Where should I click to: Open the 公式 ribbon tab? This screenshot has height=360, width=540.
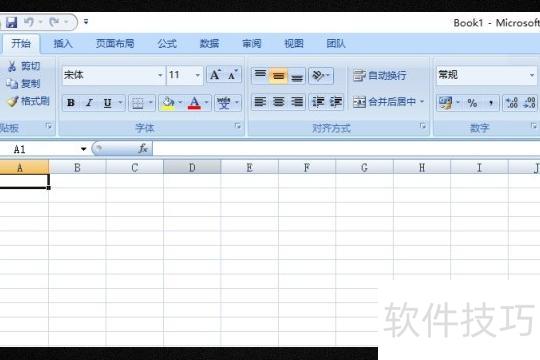[x=167, y=43]
